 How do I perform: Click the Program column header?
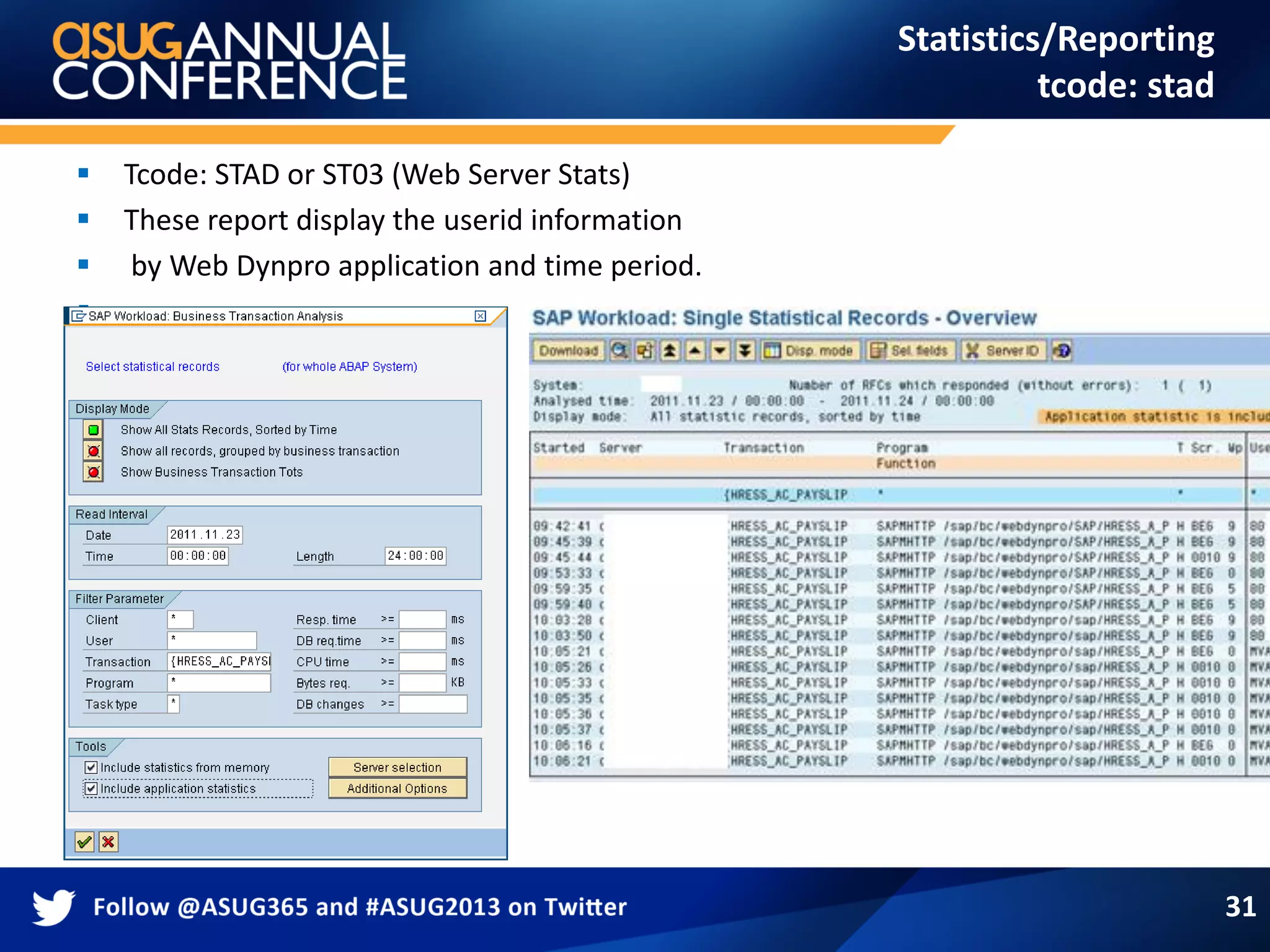[x=902, y=447]
